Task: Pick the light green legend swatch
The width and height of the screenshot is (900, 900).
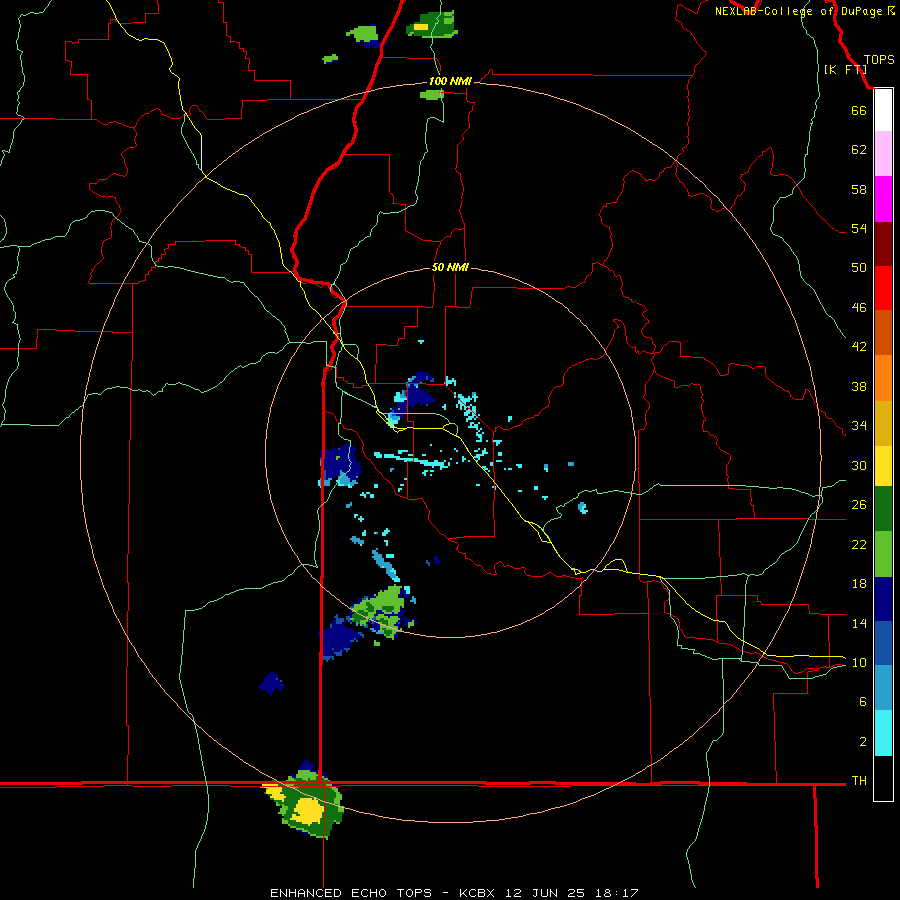Action: pyautogui.click(x=883, y=554)
